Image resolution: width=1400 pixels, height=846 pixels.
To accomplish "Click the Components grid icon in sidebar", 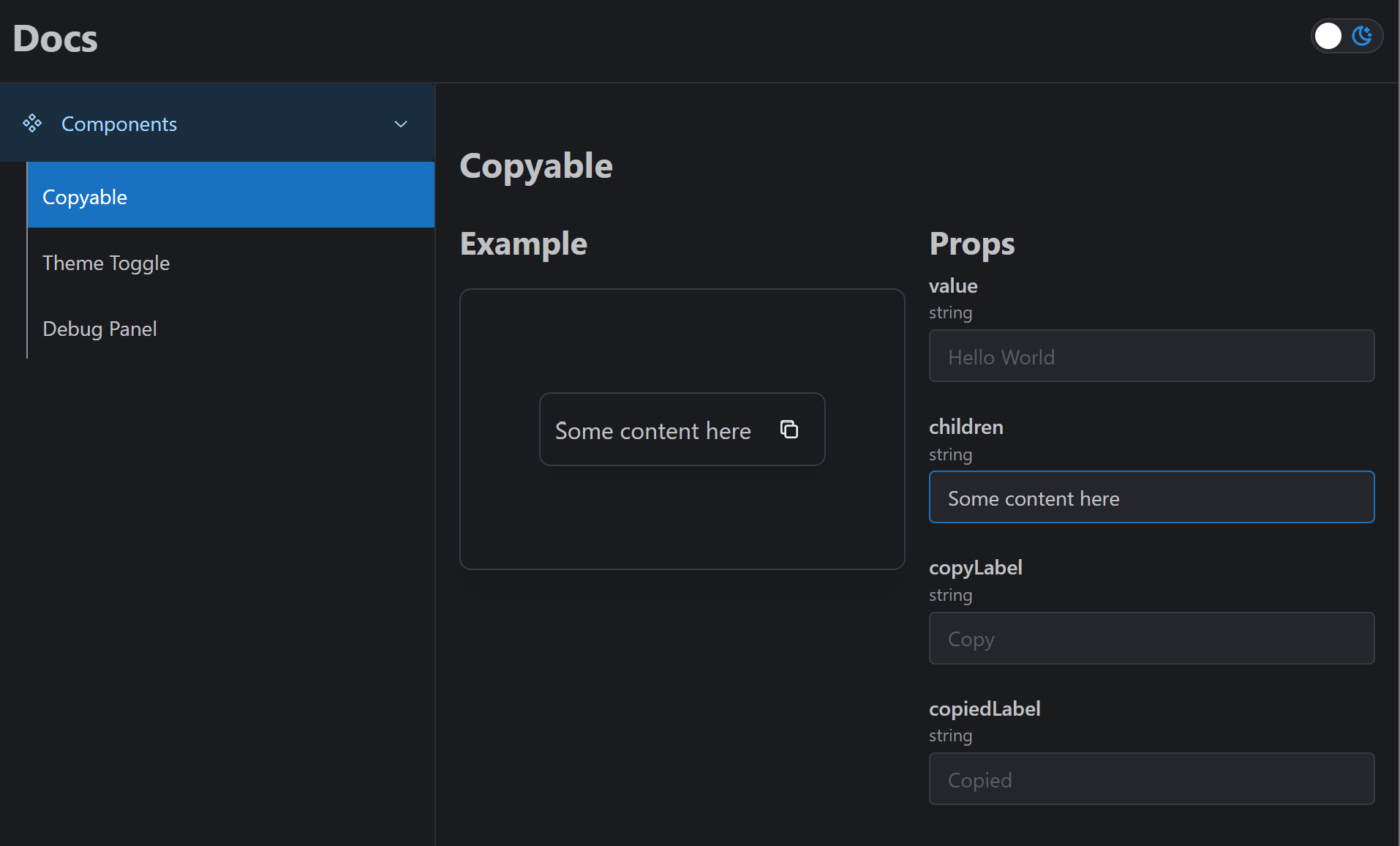I will [x=32, y=124].
